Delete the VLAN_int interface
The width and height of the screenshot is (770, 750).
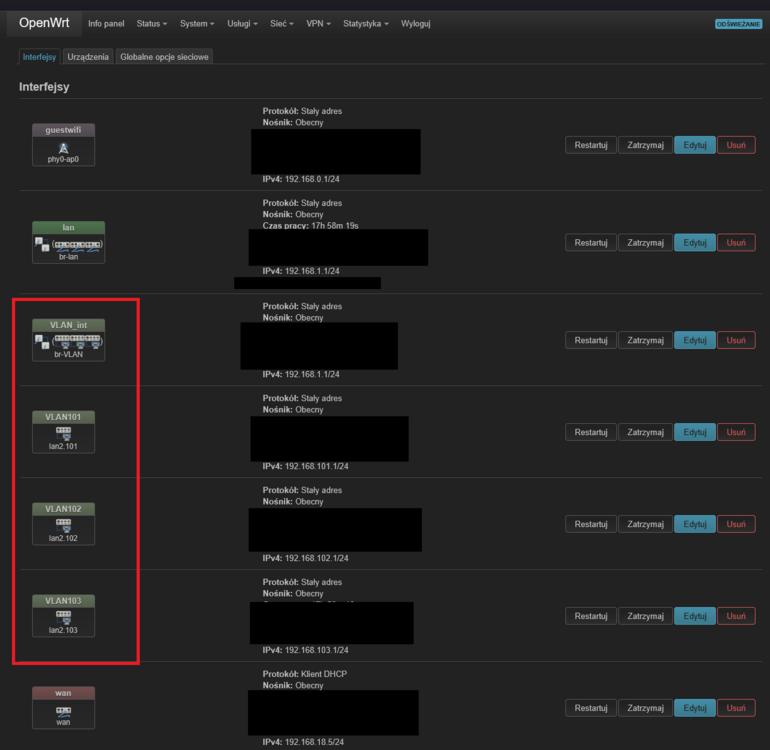[736, 340]
